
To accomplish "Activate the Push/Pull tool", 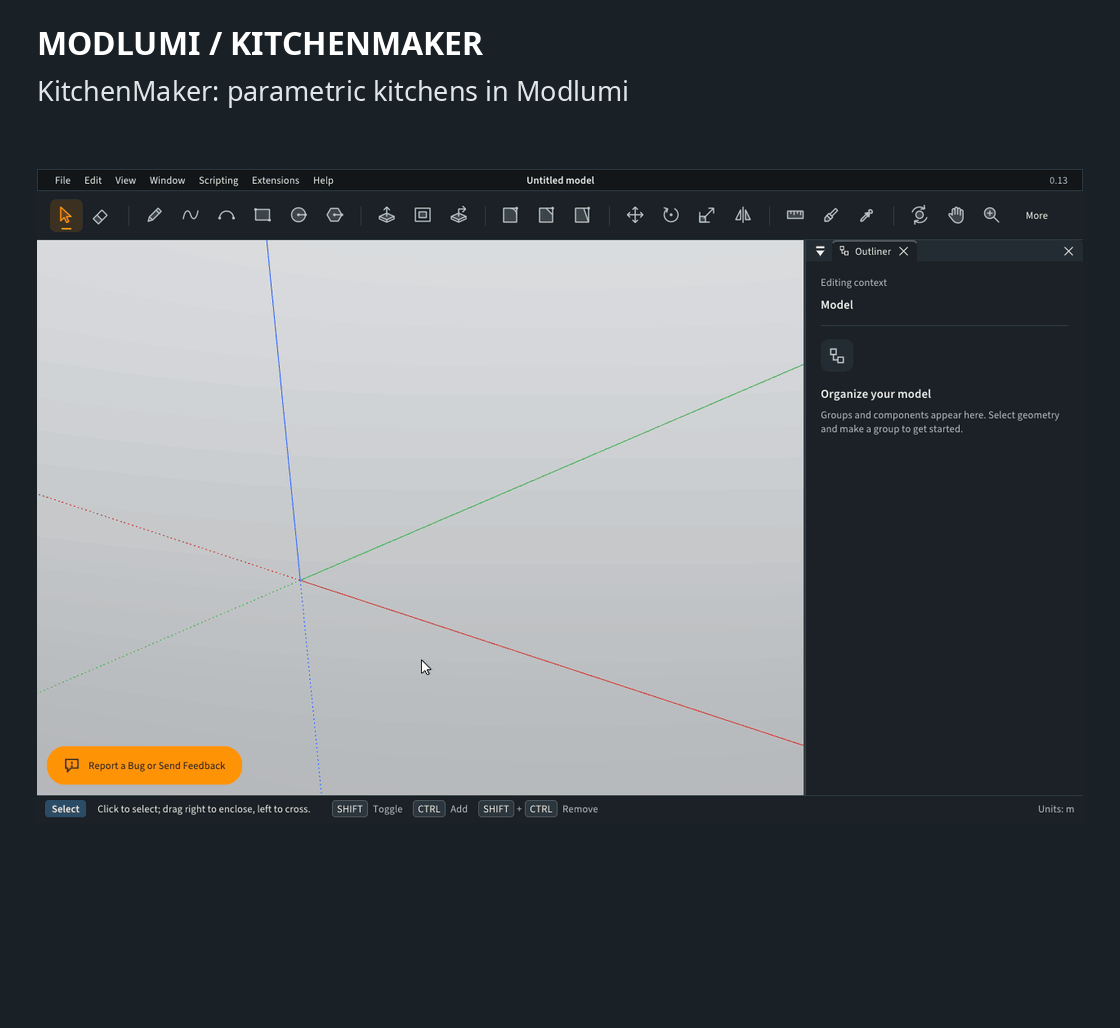I will pos(386,215).
